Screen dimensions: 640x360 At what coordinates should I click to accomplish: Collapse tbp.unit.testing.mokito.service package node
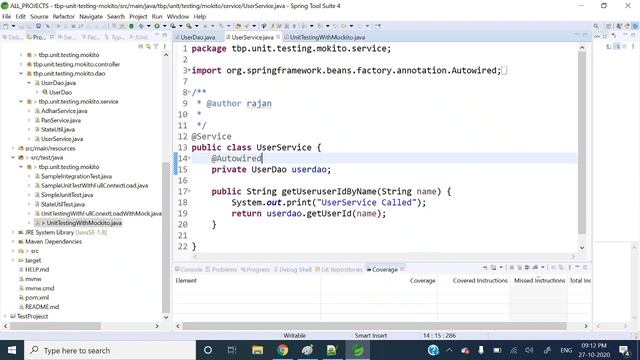click(21, 101)
